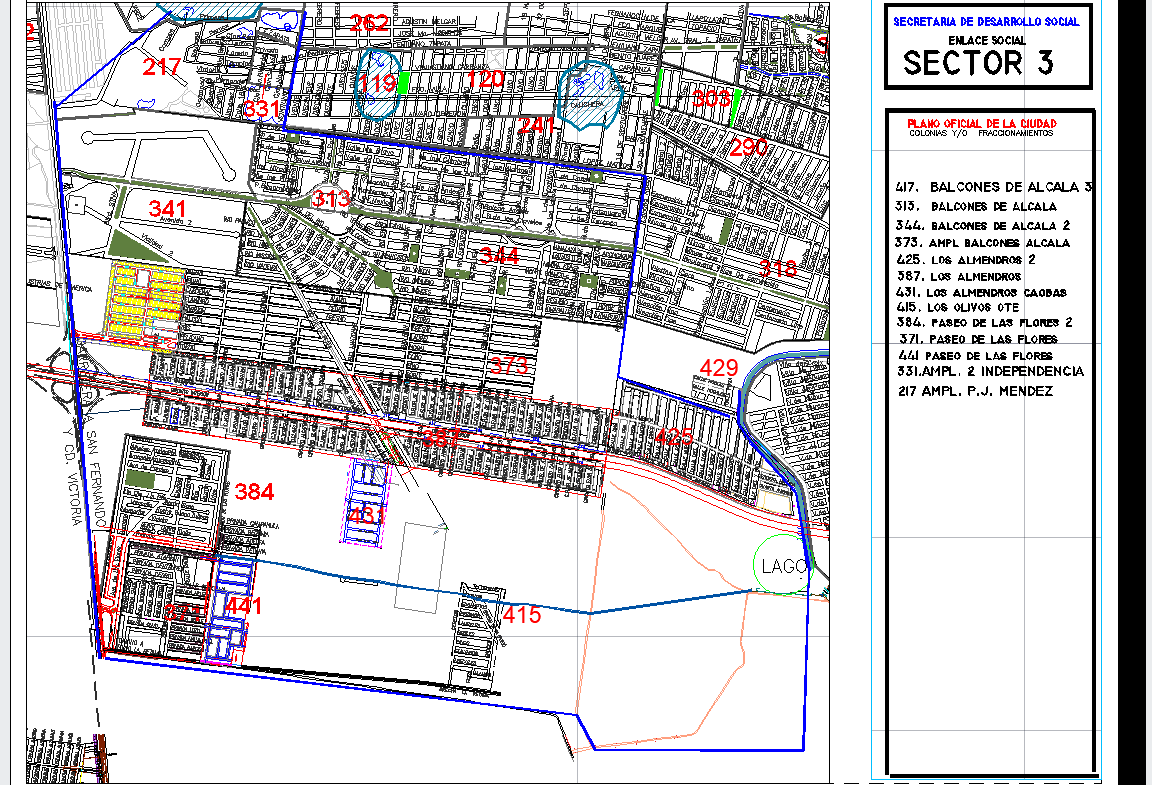Click legend entry 417 BALCONES DE ALCALA 3
This screenshot has width=1152, height=785.
(993, 187)
